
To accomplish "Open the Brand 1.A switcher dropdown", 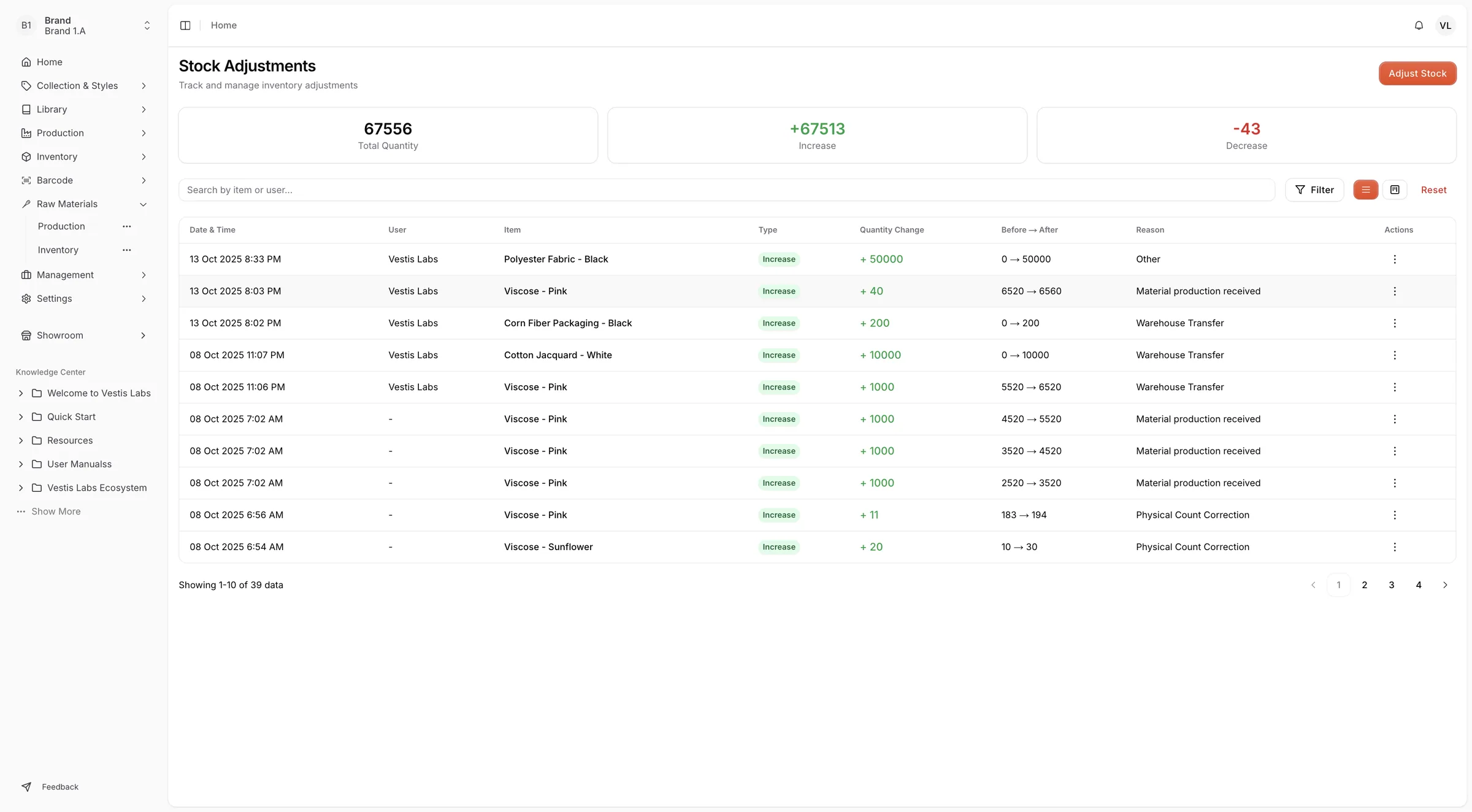I will point(84,26).
